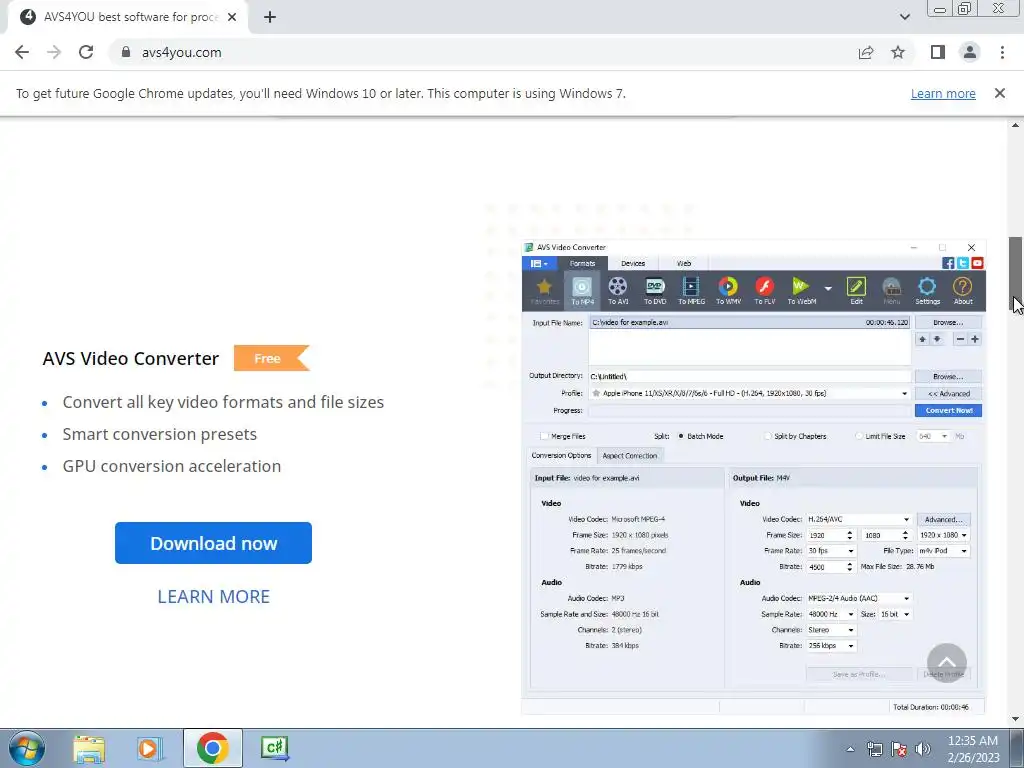Open Windows Explorer from the taskbar
This screenshot has width=1024, height=768.
click(89, 748)
